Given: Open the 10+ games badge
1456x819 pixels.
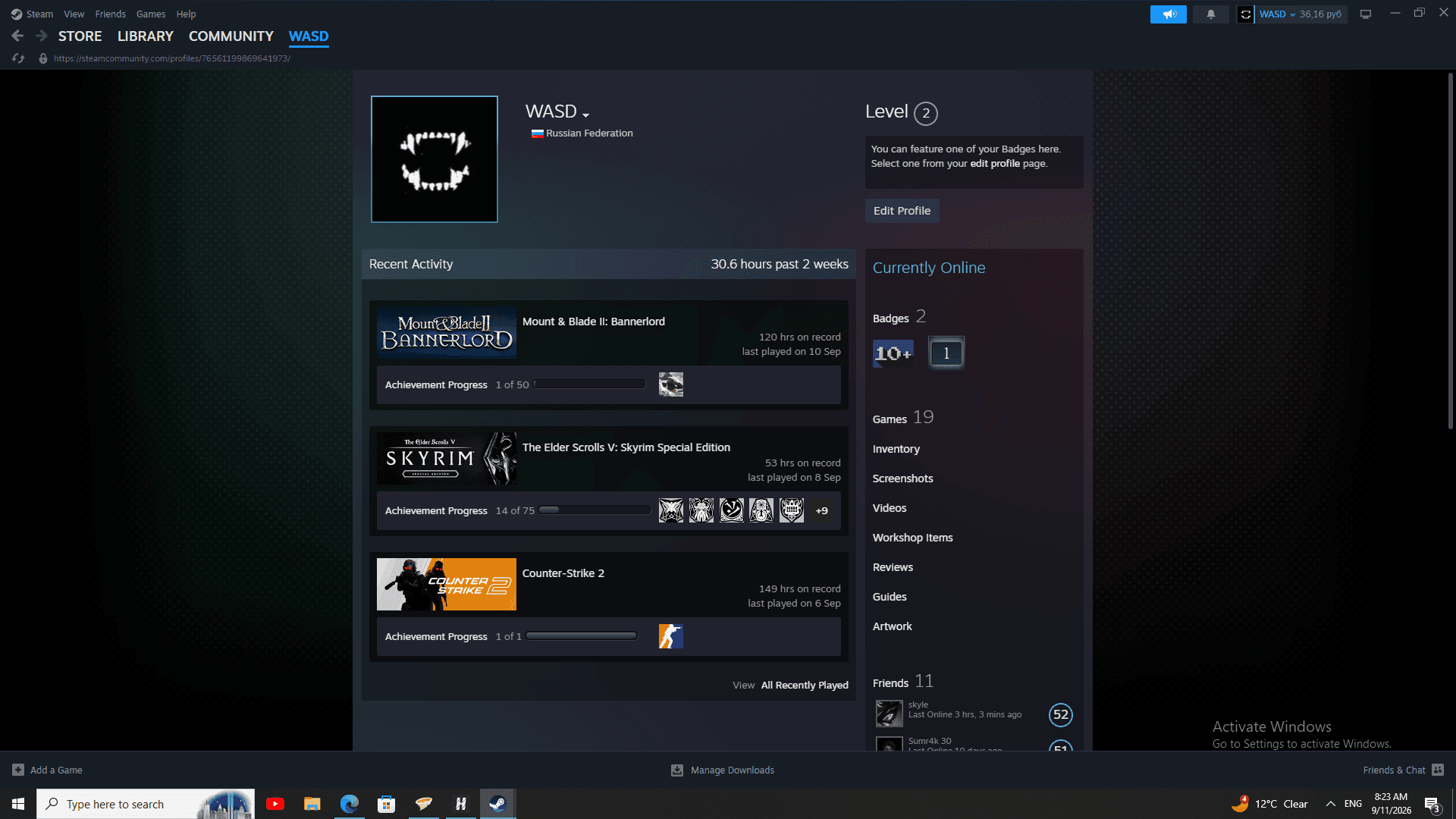Looking at the screenshot, I should (x=893, y=353).
